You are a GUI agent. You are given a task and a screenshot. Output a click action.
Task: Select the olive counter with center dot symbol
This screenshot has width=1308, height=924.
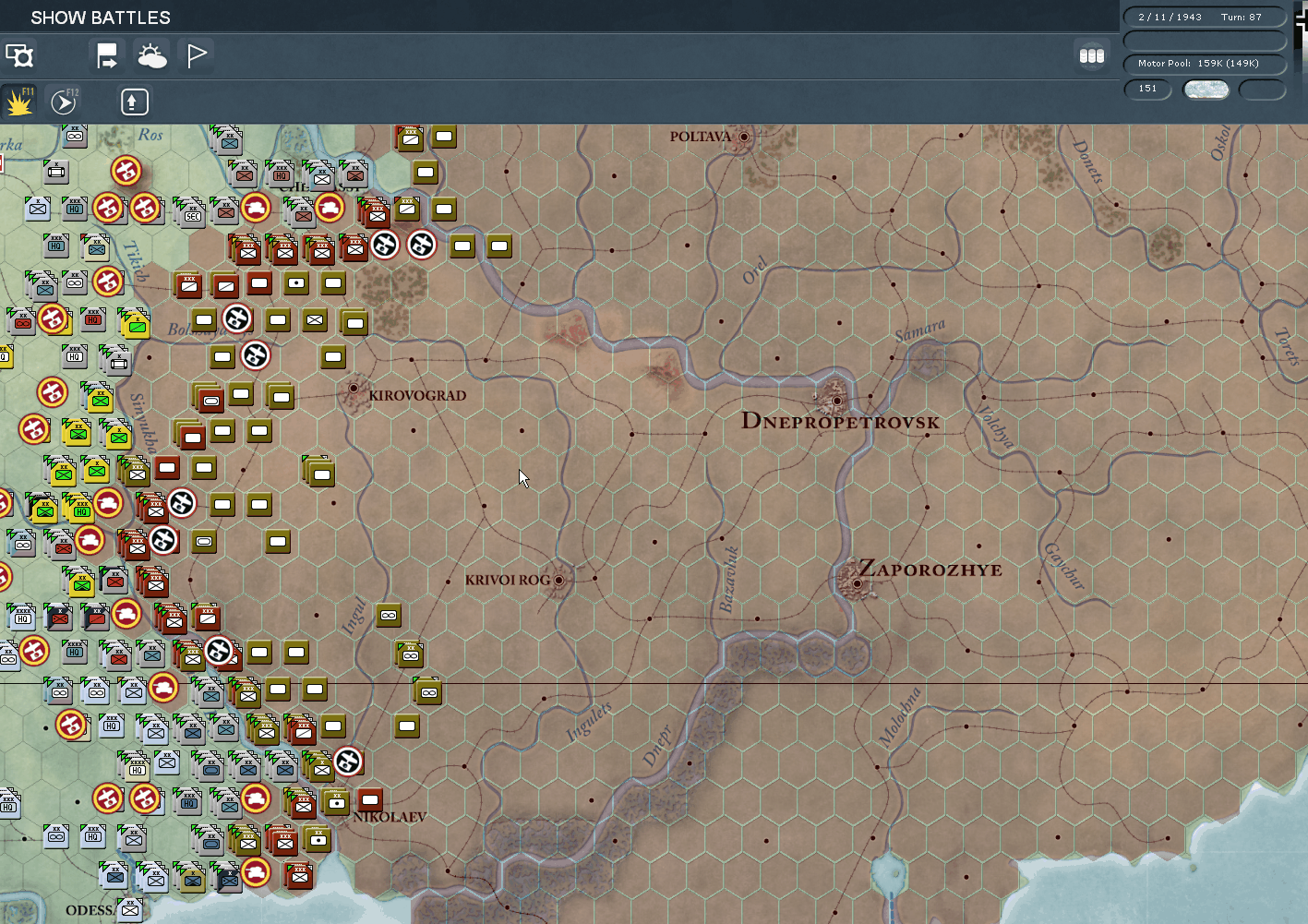296,283
